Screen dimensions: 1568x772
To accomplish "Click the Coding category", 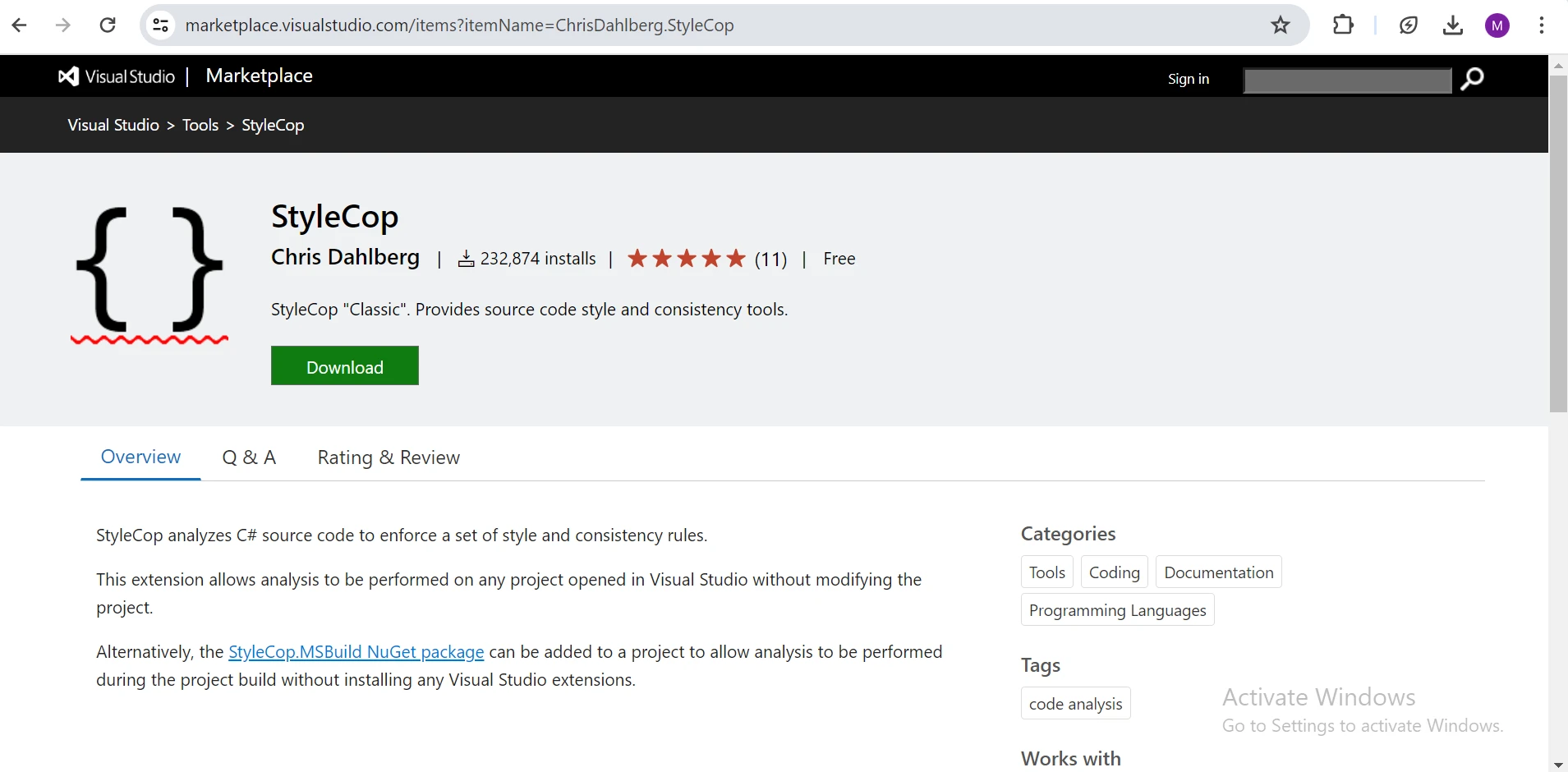I will [x=1114, y=572].
